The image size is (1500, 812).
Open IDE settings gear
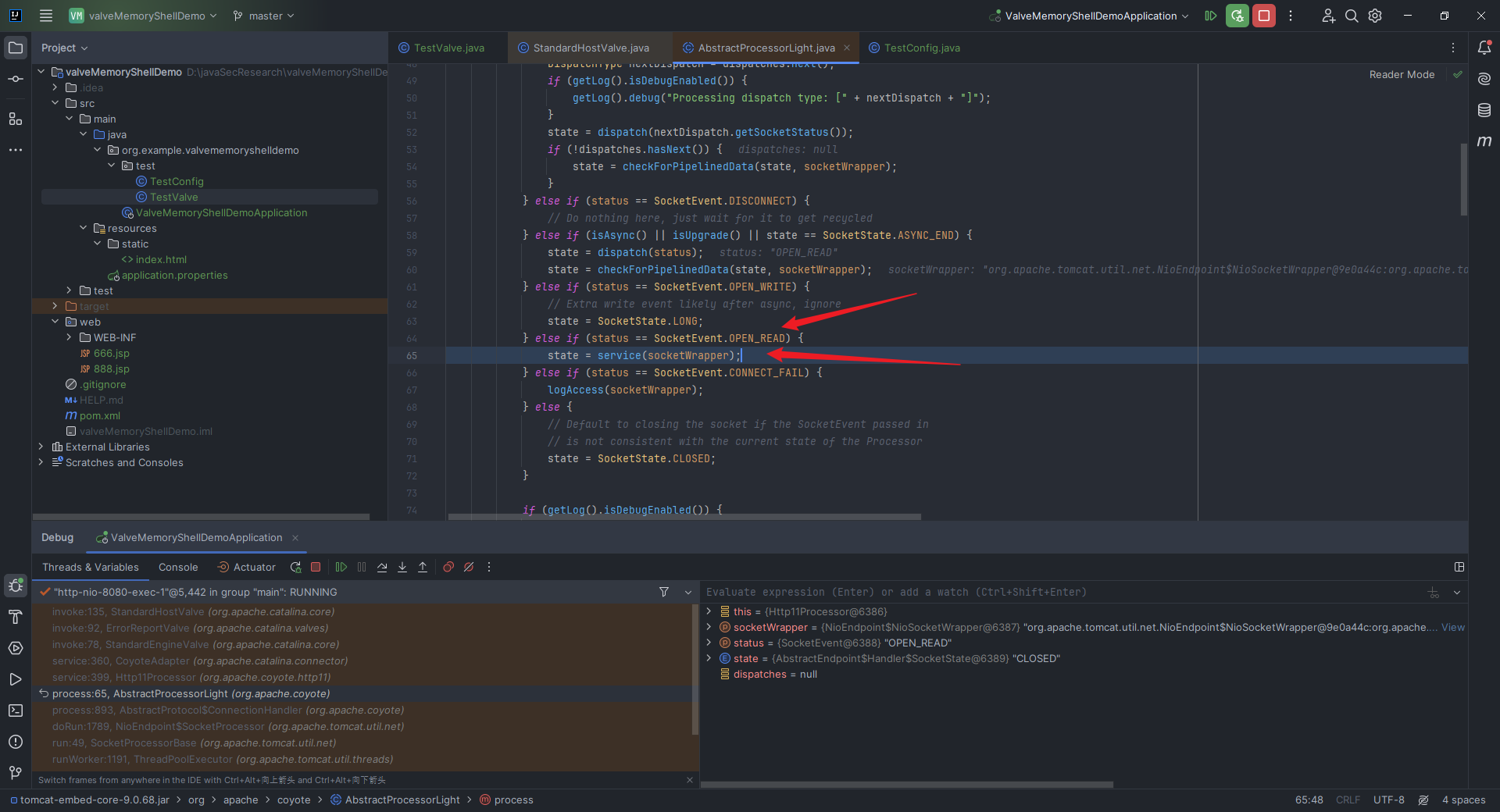(x=1375, y=16)
